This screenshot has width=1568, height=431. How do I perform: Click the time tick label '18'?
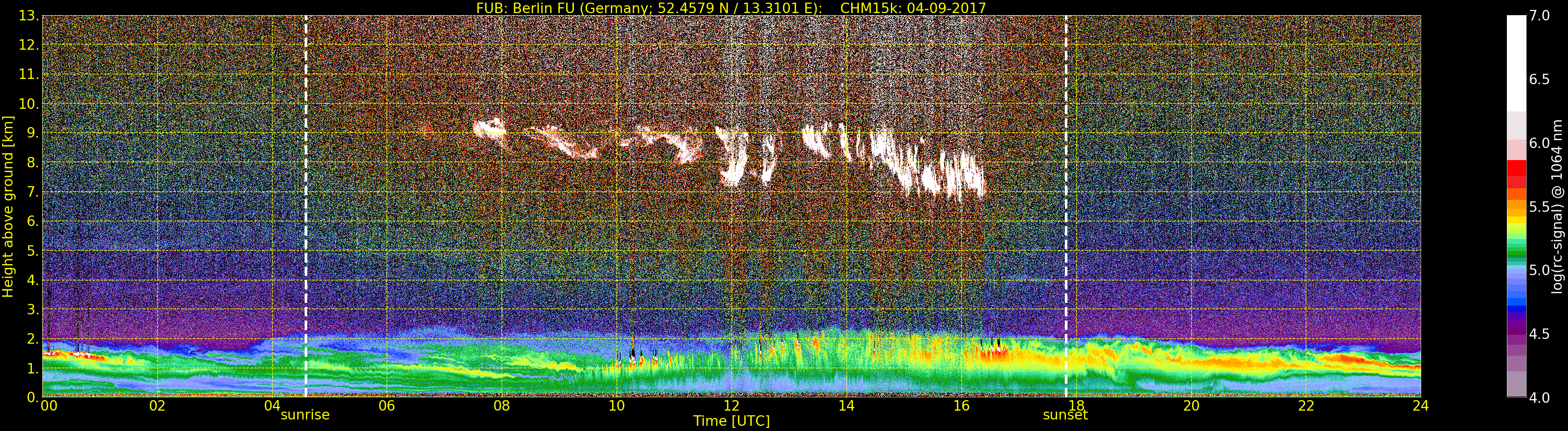tap(1076, 406)
